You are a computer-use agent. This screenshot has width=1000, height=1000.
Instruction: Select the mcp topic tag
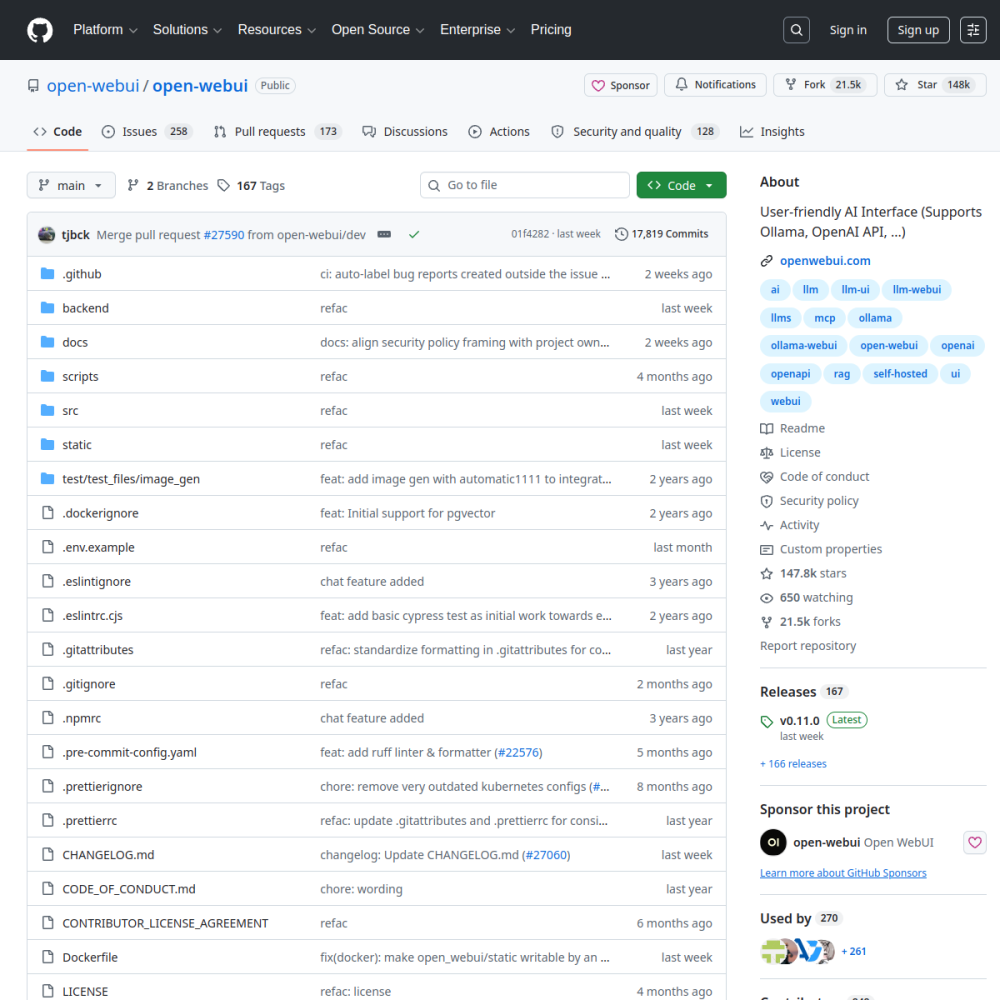(x=824, y=318)
